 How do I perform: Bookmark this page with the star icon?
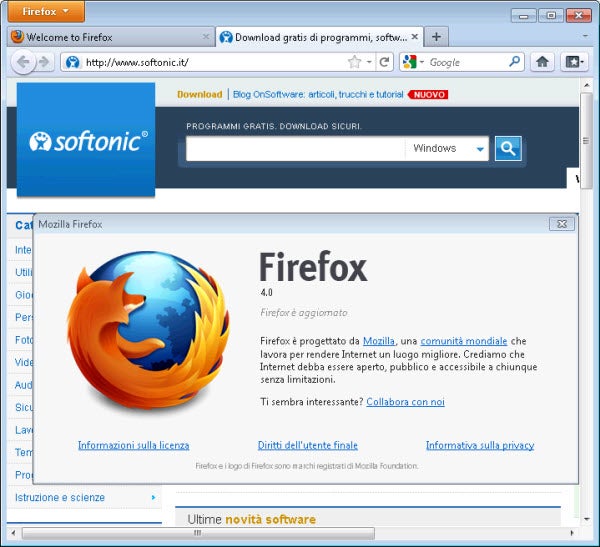coord(355,62)
